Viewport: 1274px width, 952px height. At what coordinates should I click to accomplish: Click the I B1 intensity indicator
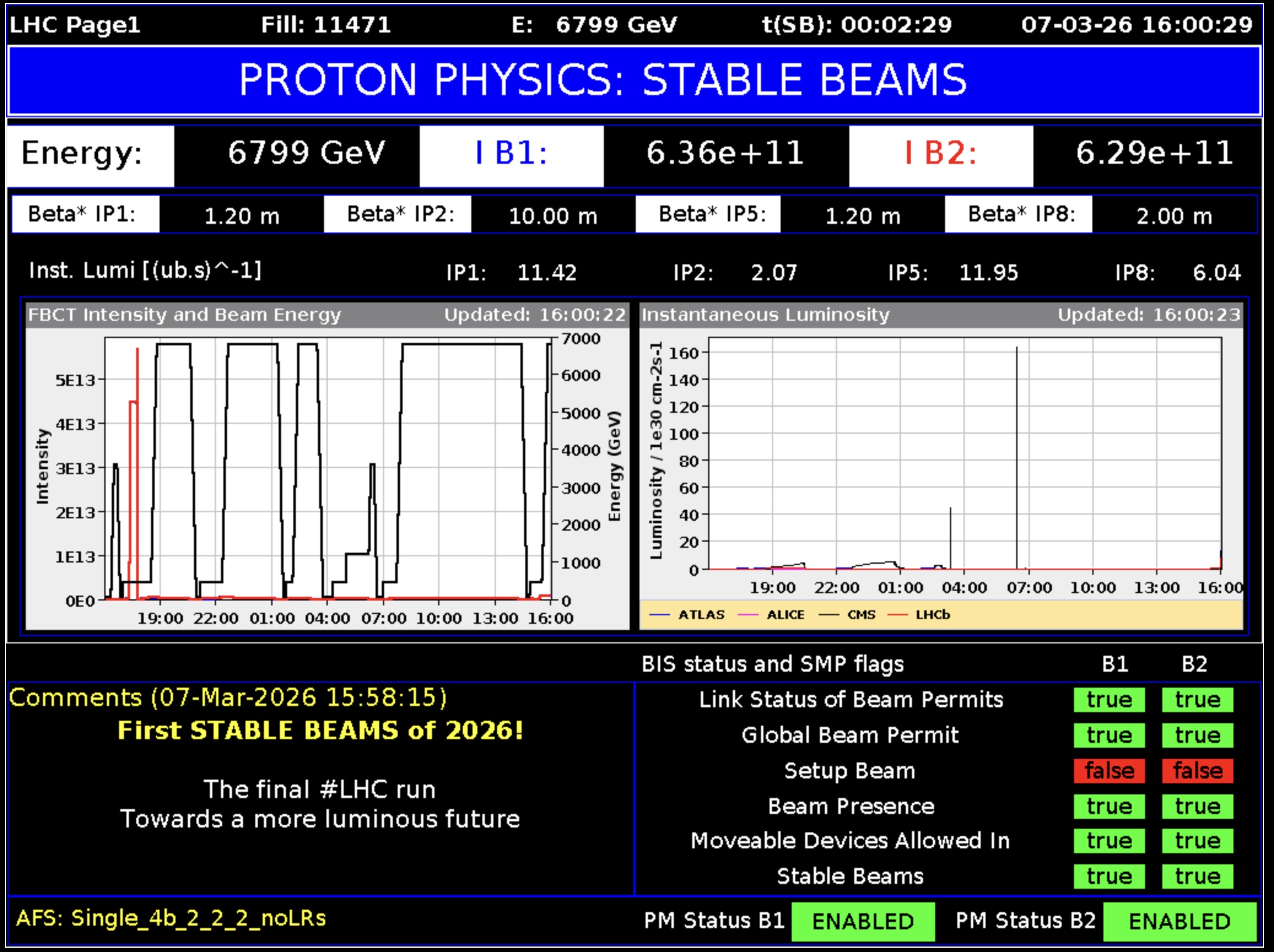(511, 153)
